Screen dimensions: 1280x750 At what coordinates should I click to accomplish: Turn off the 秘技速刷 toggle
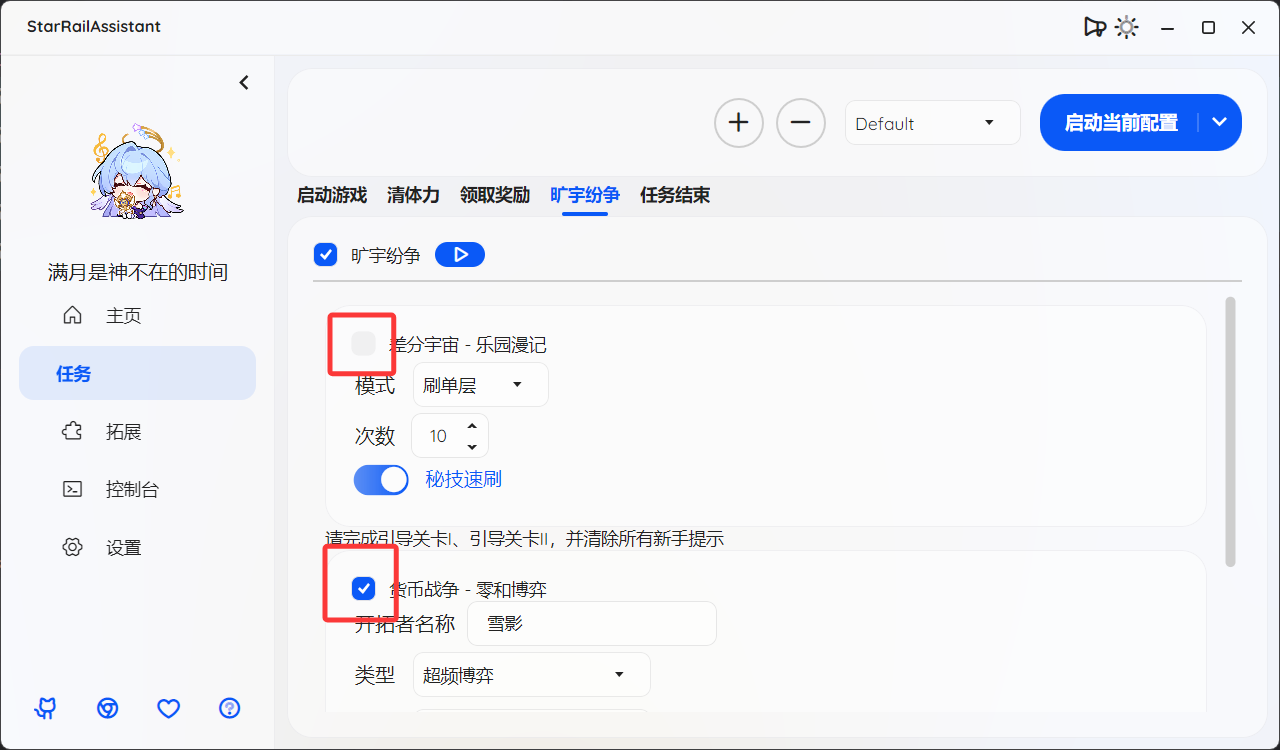[381, 479]
